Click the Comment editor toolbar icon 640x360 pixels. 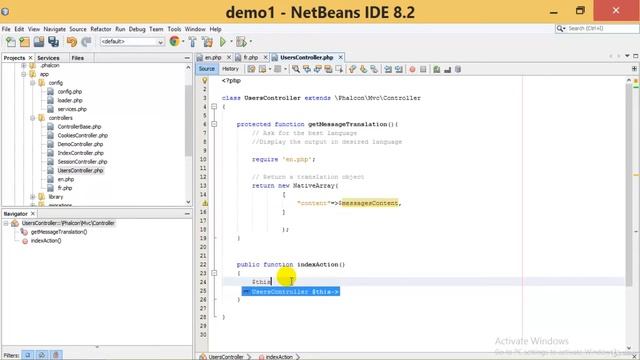(437, 69)
